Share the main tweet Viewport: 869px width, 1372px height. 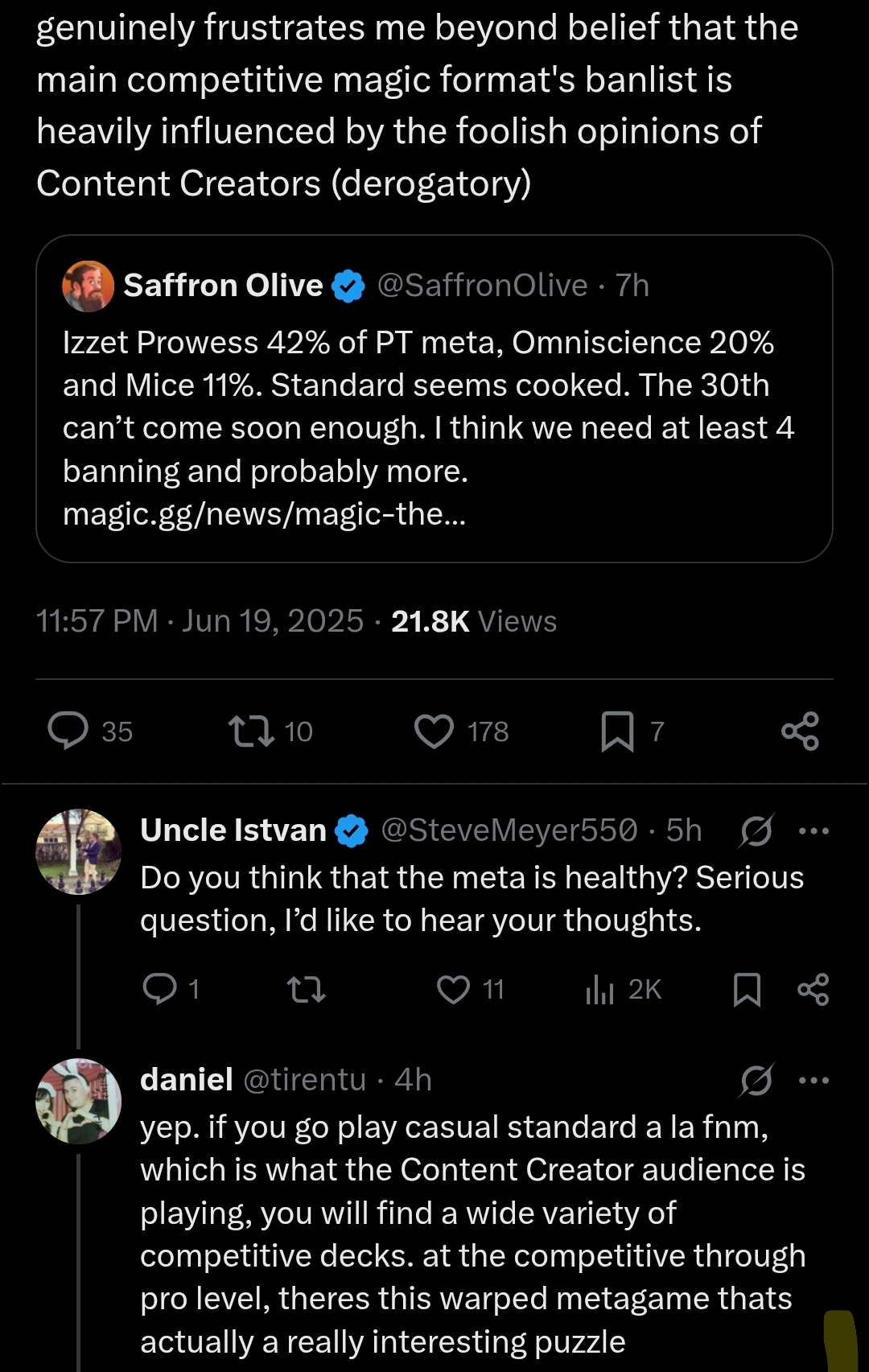[x=800, y=731]
